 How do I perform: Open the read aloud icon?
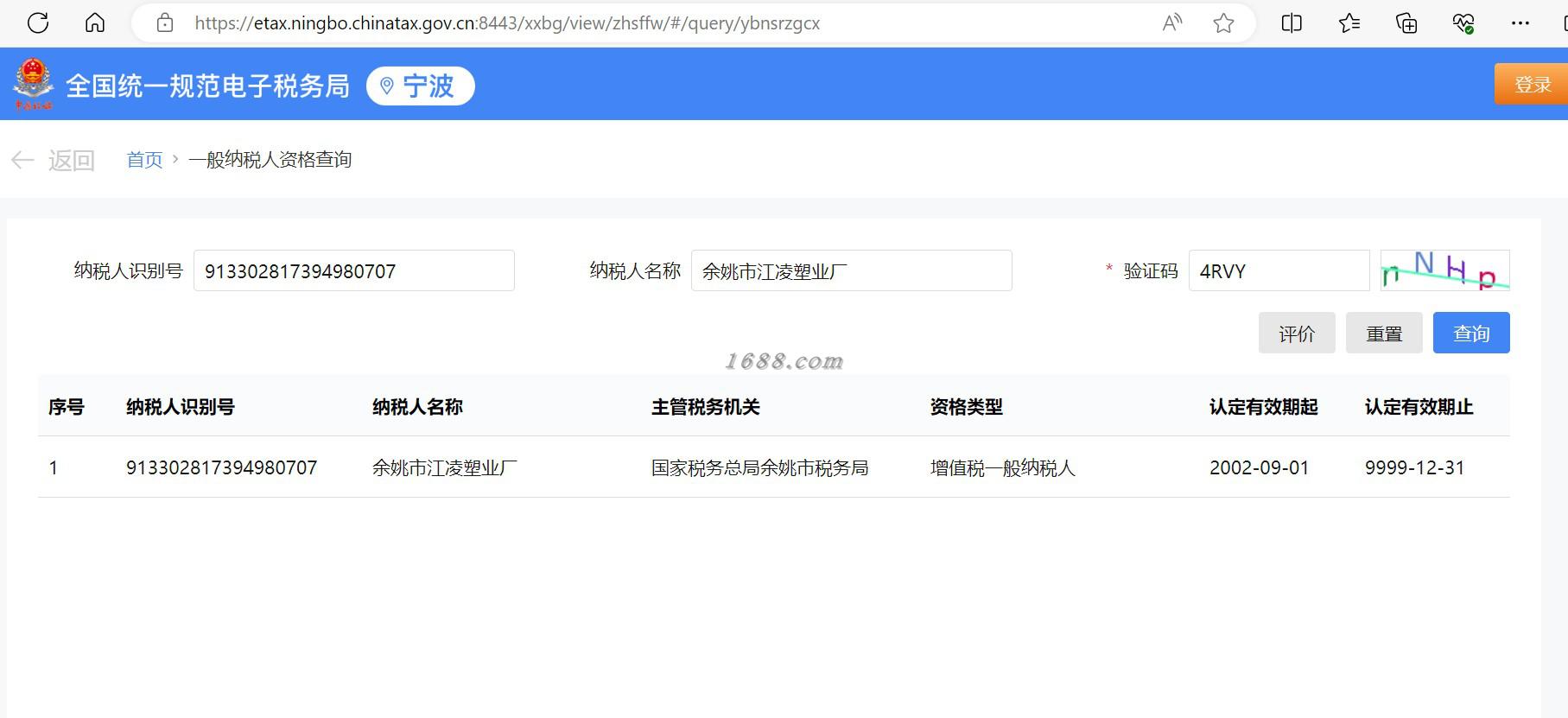coord(1171,23)
